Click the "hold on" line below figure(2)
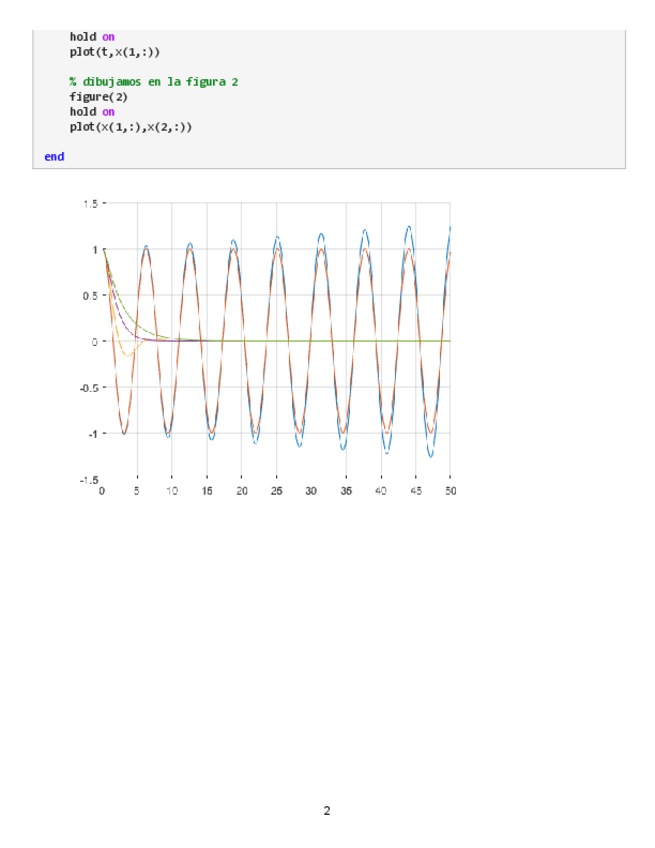This screenshot has height=848, width=655. [91, 112]
